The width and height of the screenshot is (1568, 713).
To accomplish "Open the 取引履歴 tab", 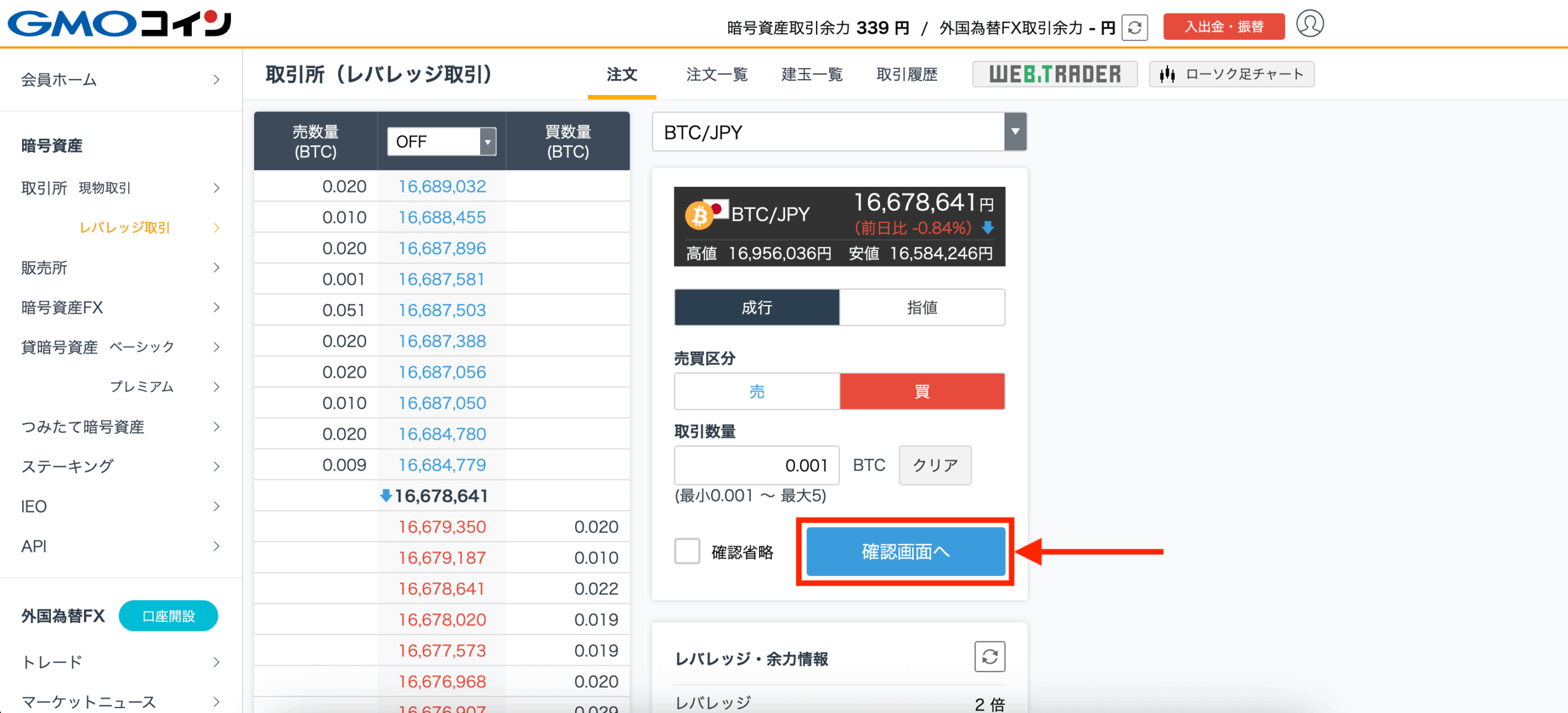I will click(907, 75).
